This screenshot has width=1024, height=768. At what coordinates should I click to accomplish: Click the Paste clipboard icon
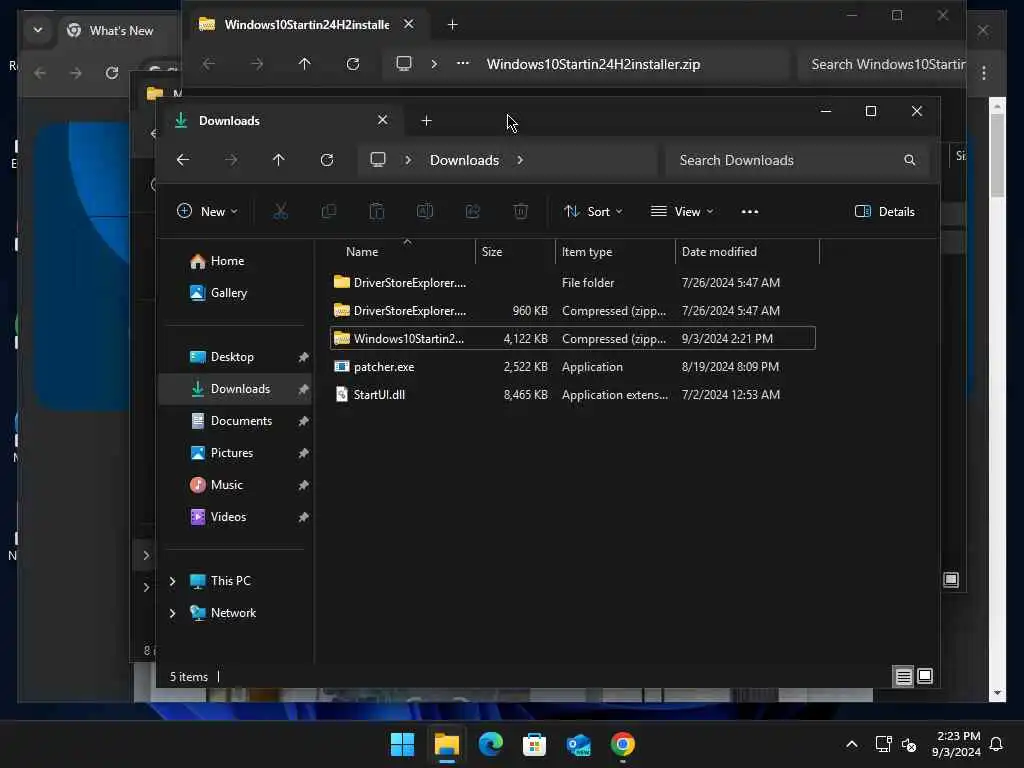(x=377, y=212)
